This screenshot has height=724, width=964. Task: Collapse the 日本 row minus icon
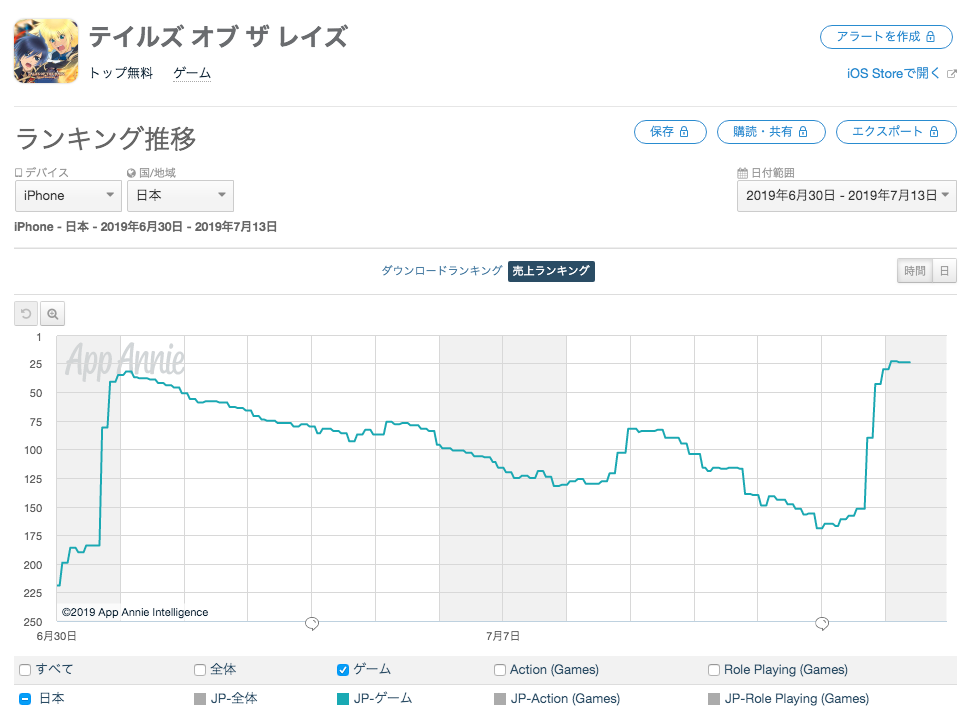click(25, 699)
